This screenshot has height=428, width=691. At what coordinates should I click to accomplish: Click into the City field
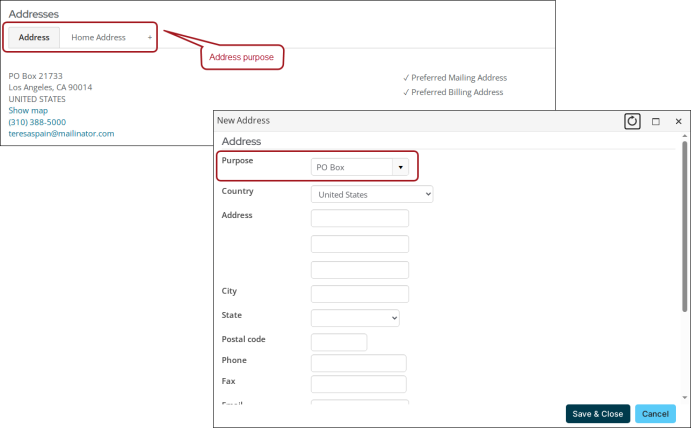(x=360, y=294)
